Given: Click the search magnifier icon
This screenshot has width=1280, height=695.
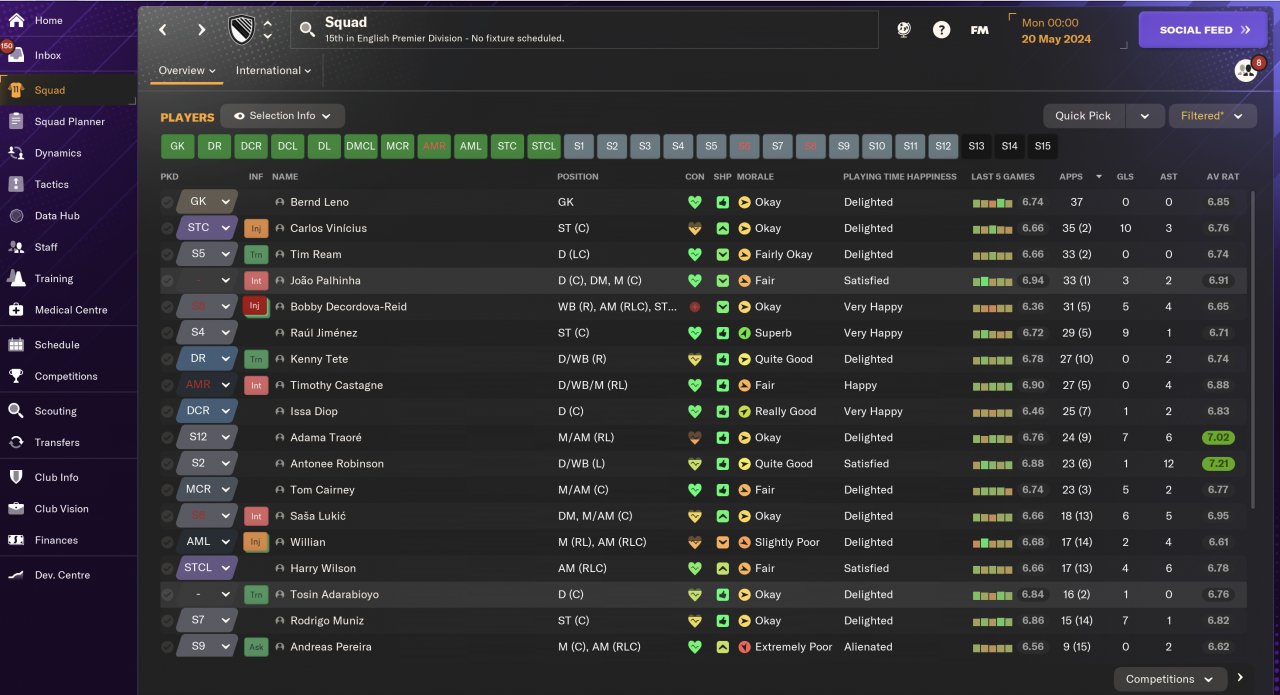Looking at the screenshot, I should (x=307, y=30).
